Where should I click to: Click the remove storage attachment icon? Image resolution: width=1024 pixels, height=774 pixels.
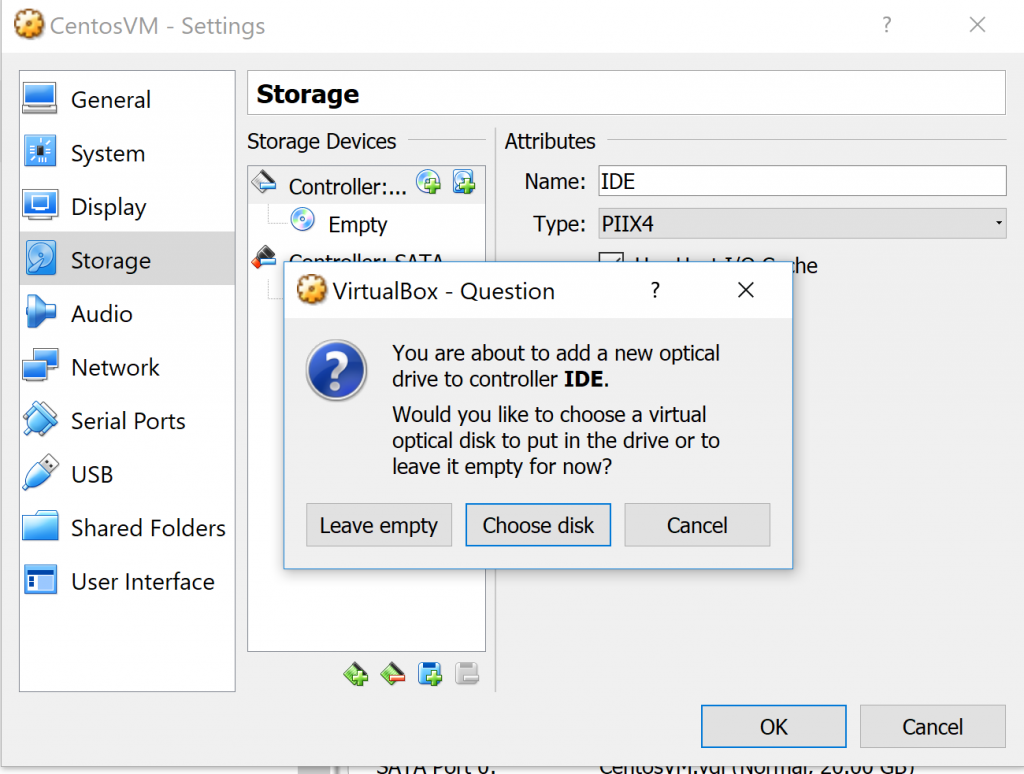(x=467, y=673)
